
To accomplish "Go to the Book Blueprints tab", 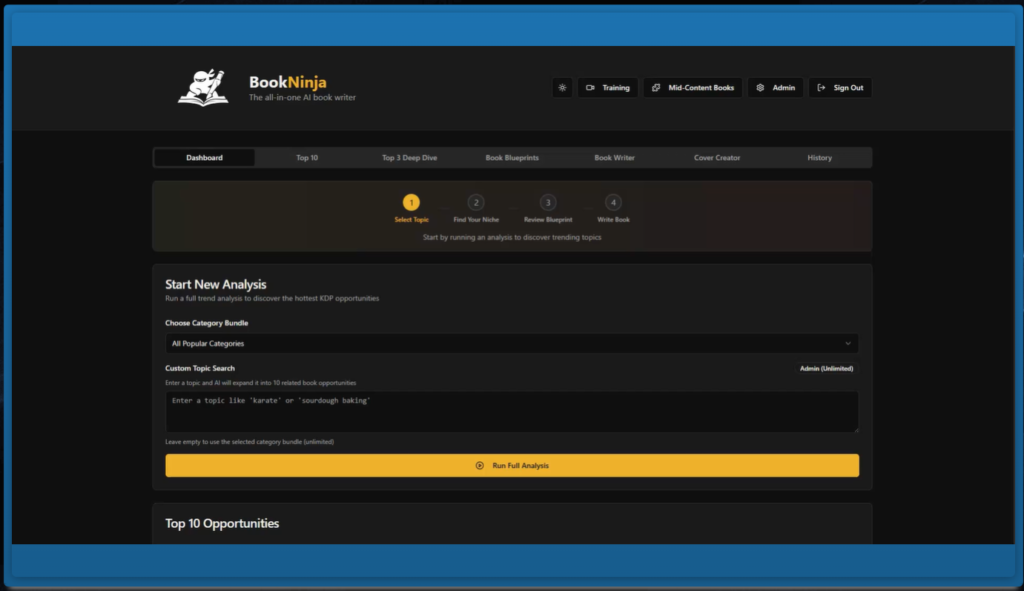I will 512,158.
